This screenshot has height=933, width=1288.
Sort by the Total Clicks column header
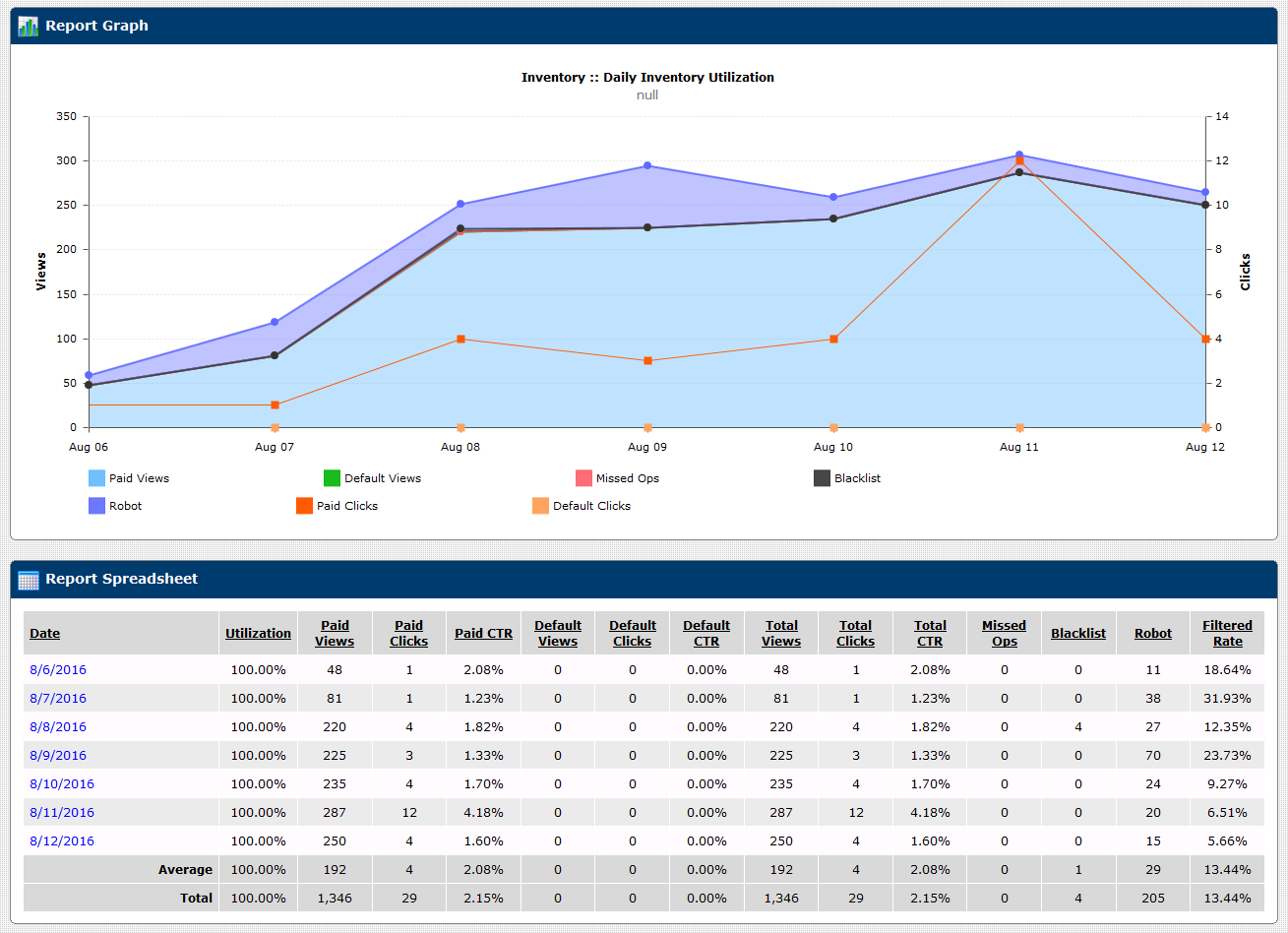[x=856, y=634]
